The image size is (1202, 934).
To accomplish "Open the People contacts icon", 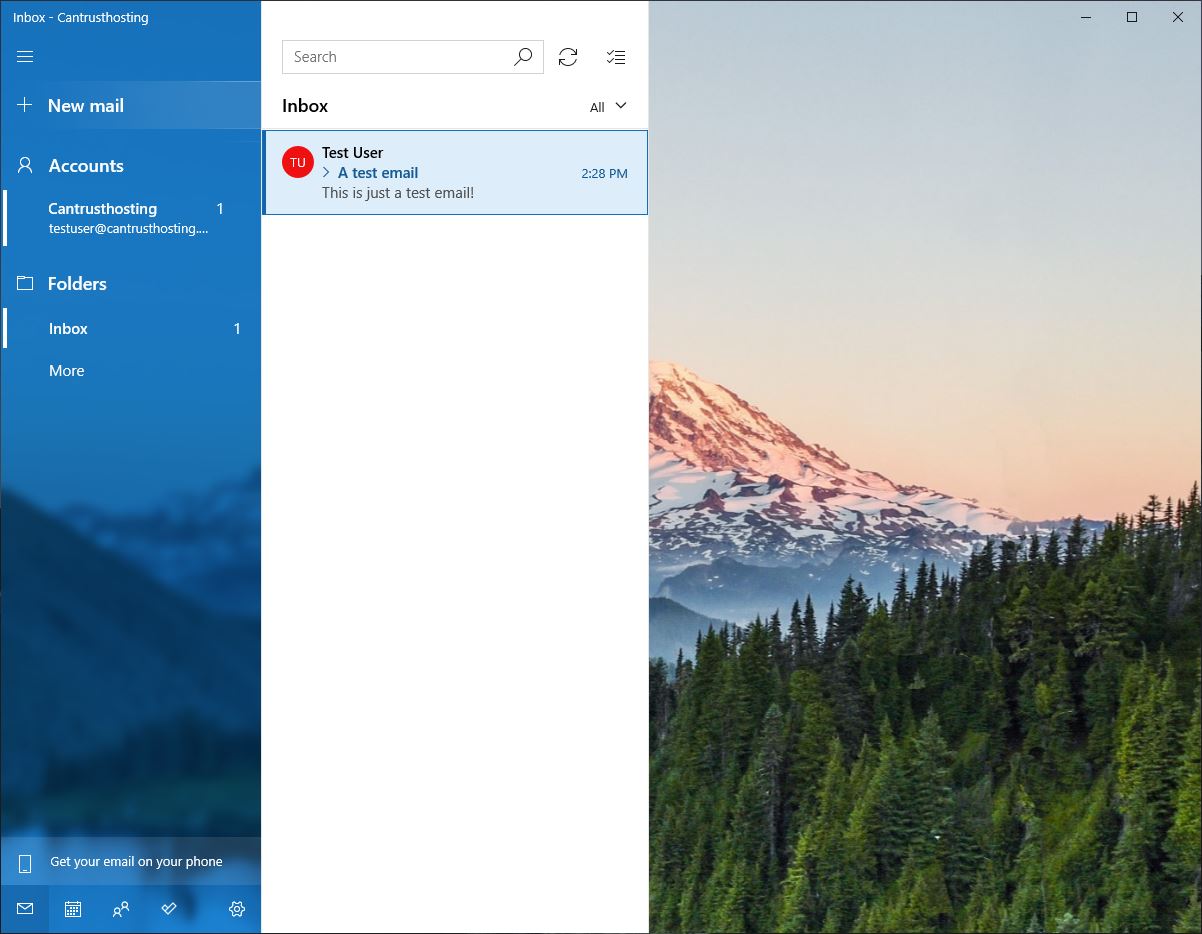I will tap(121, 909).
